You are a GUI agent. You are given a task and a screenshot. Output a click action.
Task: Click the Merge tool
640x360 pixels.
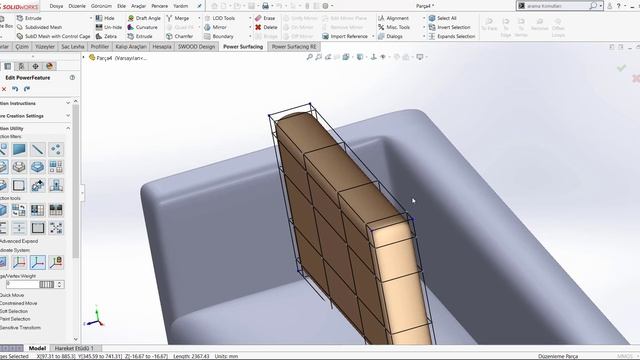point(178,18)
